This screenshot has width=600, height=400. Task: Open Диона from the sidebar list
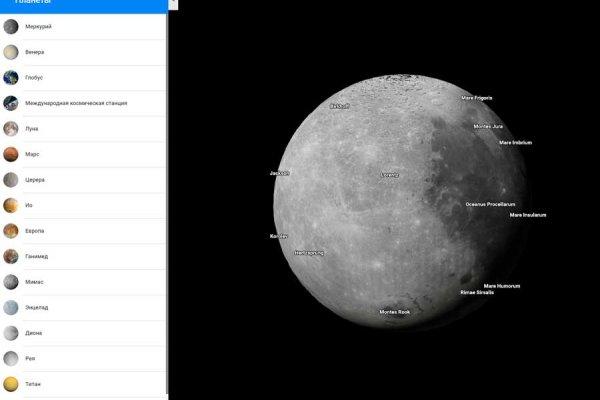tap(34, 333)
